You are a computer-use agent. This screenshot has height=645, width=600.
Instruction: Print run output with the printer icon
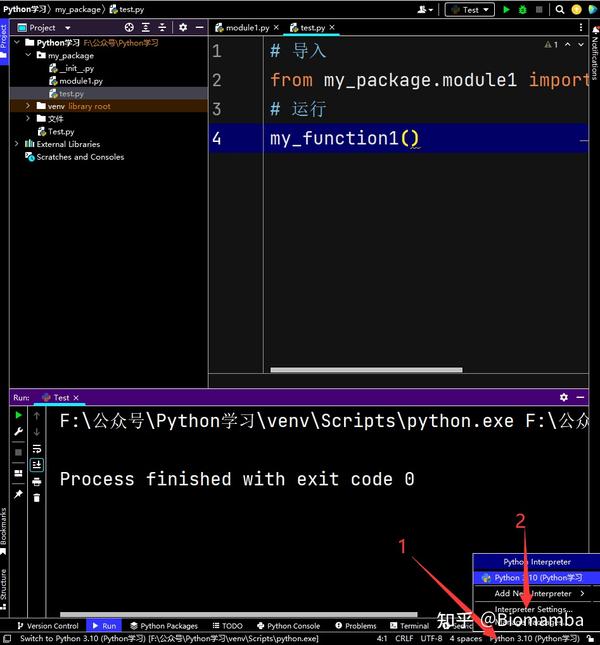(37, 481)
